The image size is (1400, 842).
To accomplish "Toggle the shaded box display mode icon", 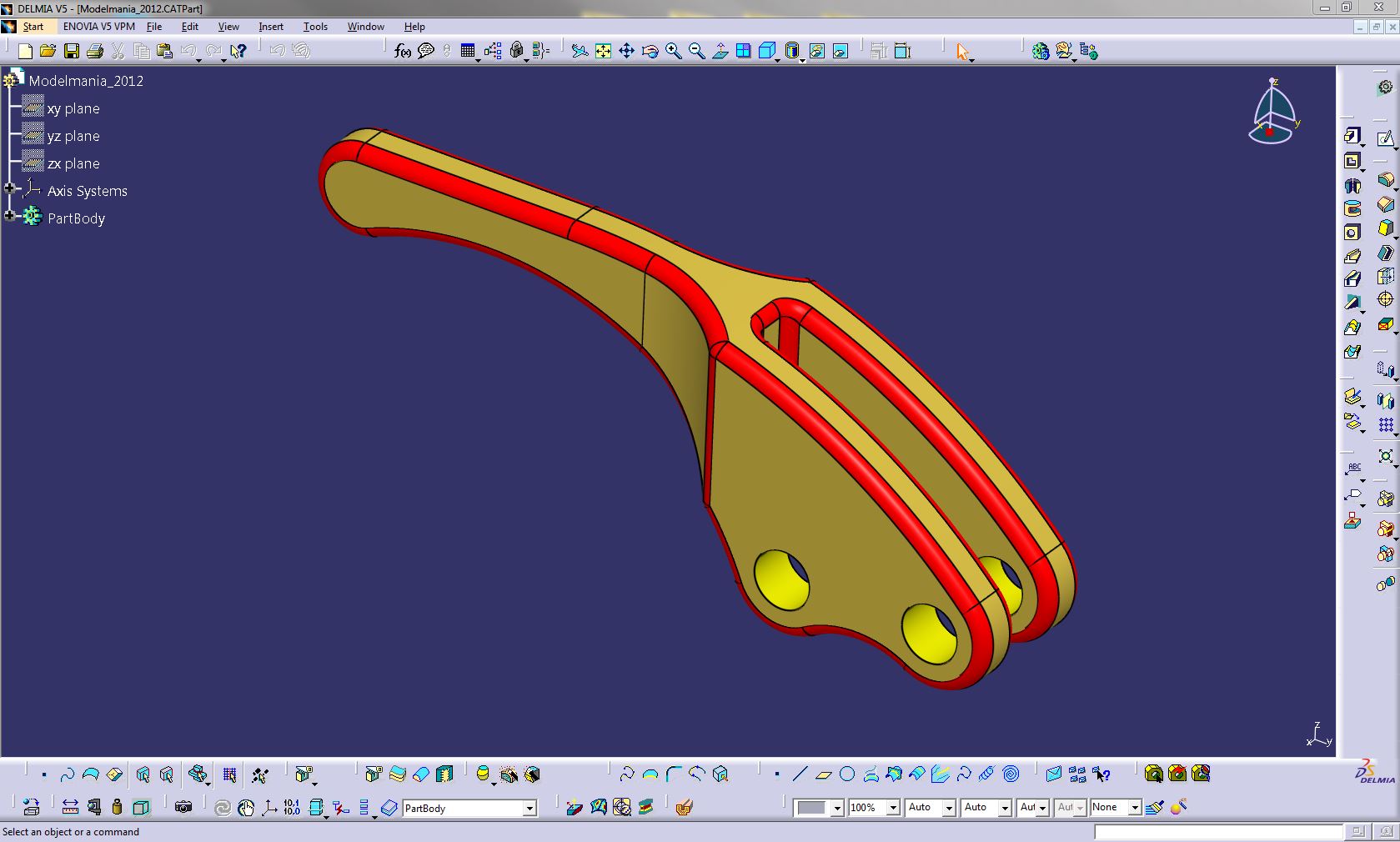I will (767, 52).
